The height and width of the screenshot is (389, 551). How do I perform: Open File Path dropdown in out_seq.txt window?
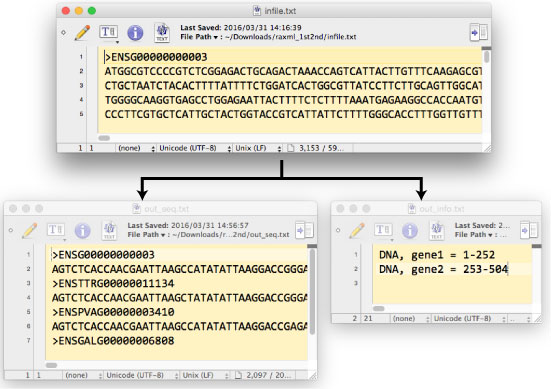[146, 235]
